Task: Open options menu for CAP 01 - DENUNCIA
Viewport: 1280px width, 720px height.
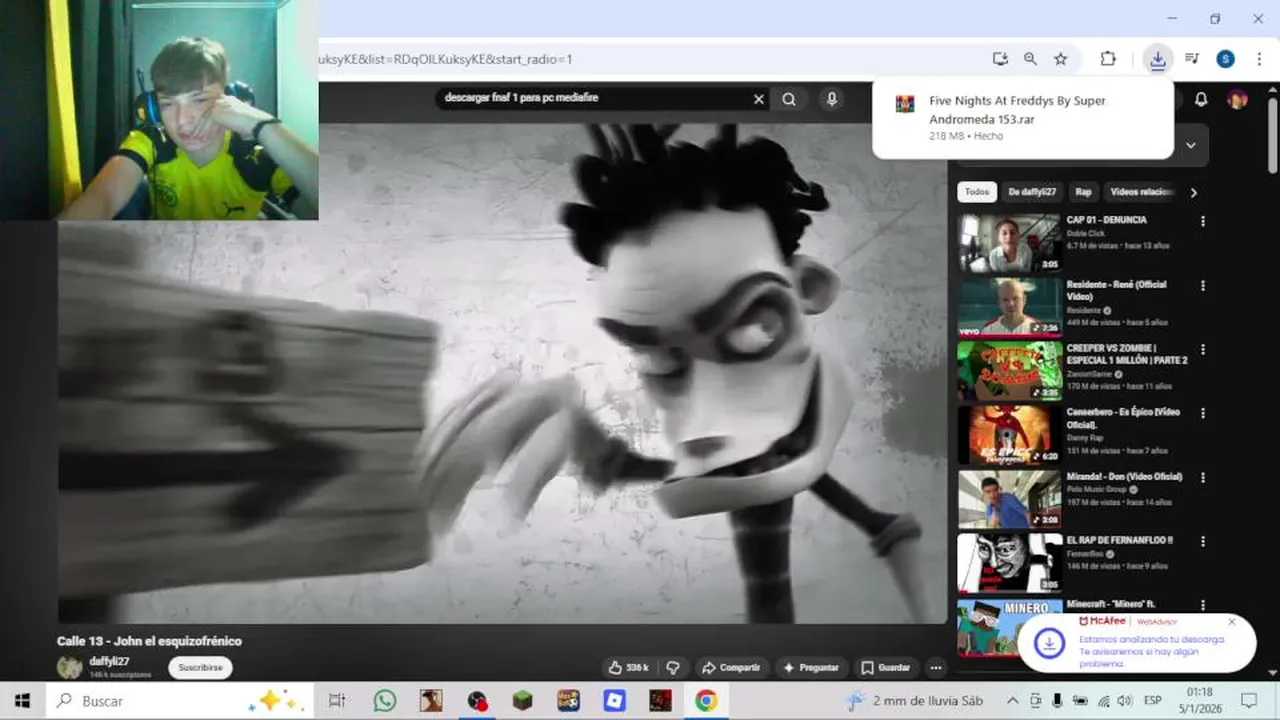Action: (x=1203, y=221)
